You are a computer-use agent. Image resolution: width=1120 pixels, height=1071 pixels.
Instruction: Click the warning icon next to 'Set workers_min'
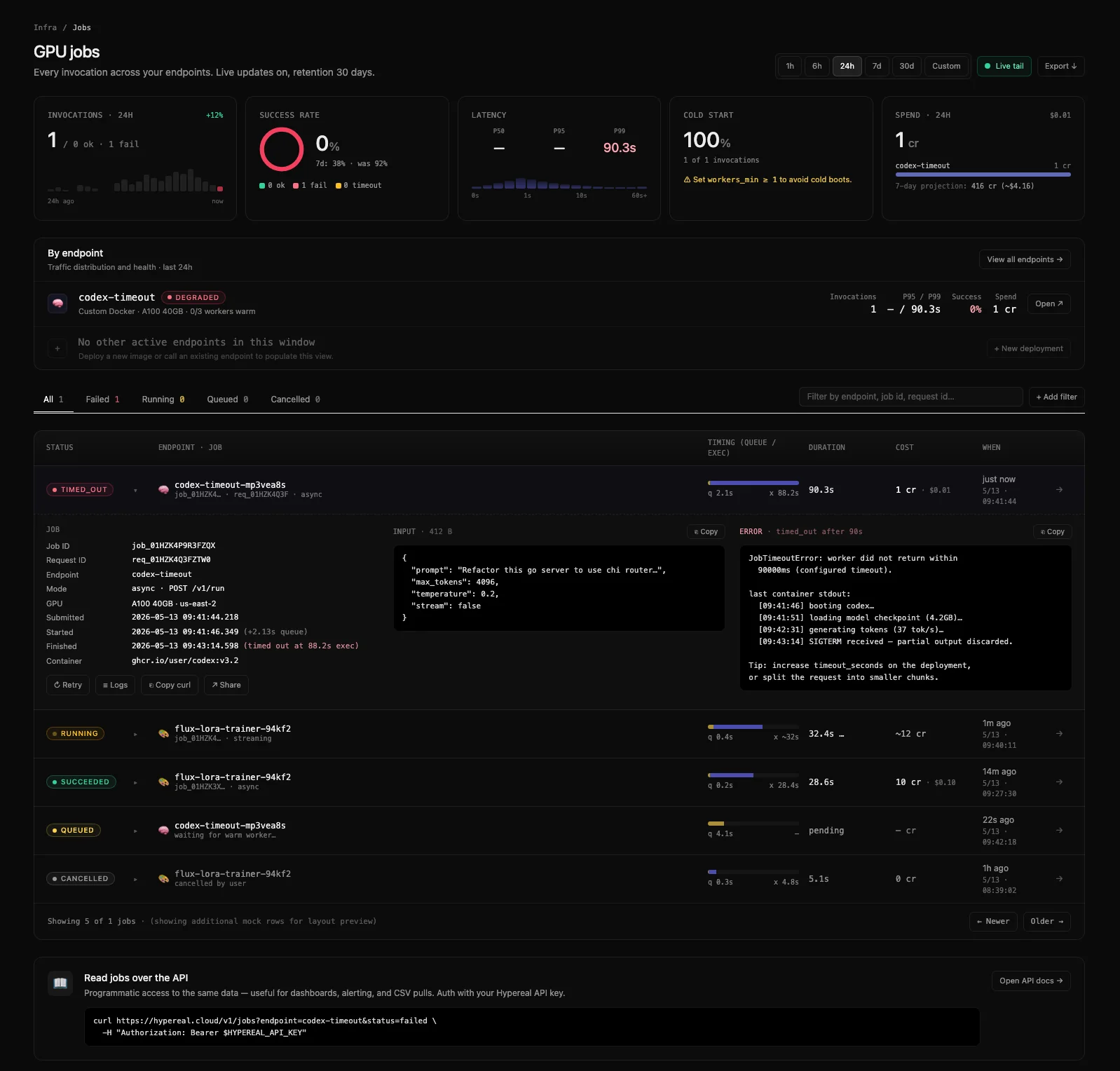pyautogui.click(x=687, y=180)
